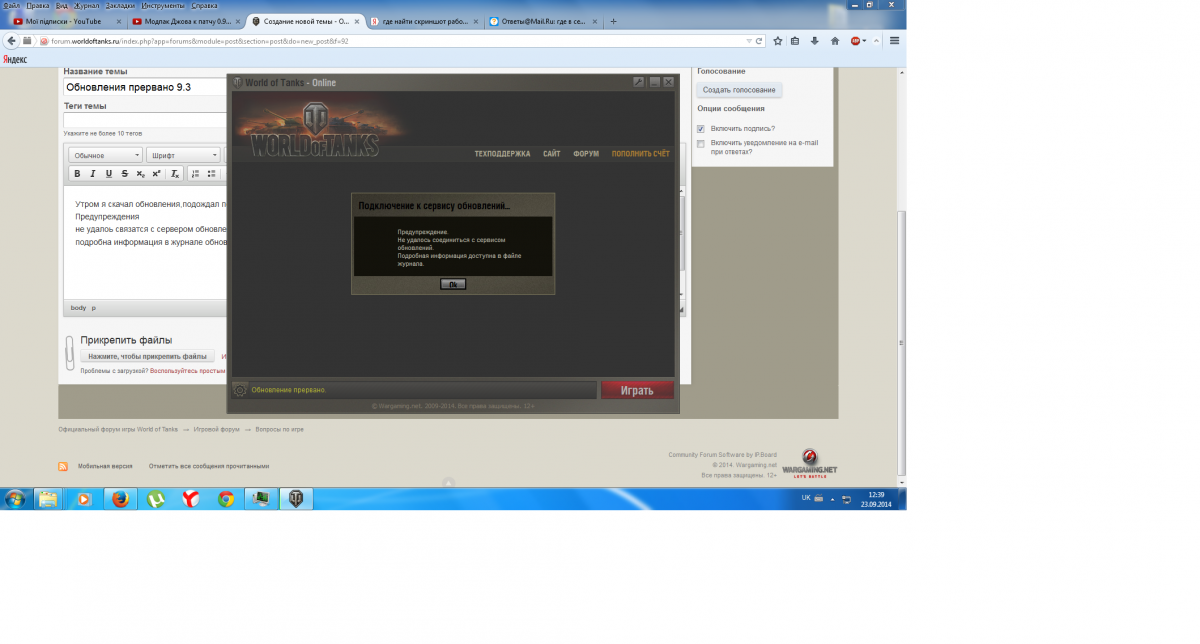The width and height of the screenshot is (1200, 644).
Task: Show bookmarks list icon
Action: pyautogui.click(x=795, y=41)
